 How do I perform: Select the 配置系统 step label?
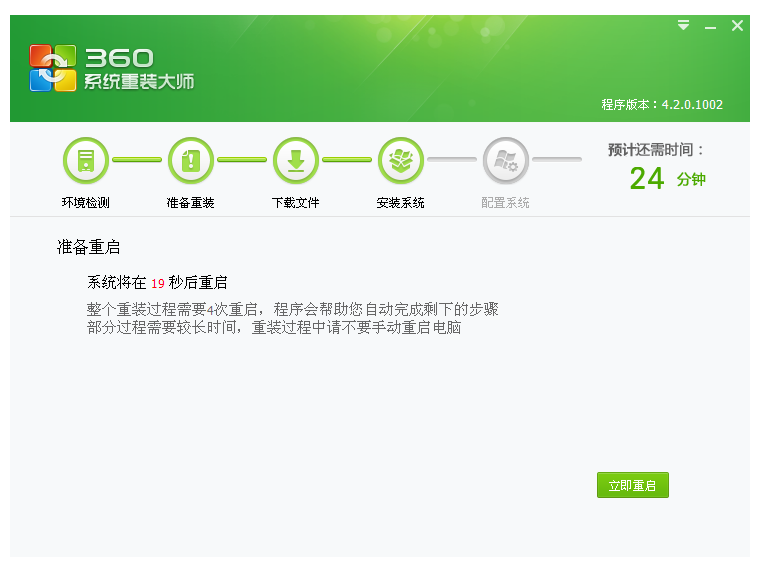pyautogui.click(x=506, y=203)
